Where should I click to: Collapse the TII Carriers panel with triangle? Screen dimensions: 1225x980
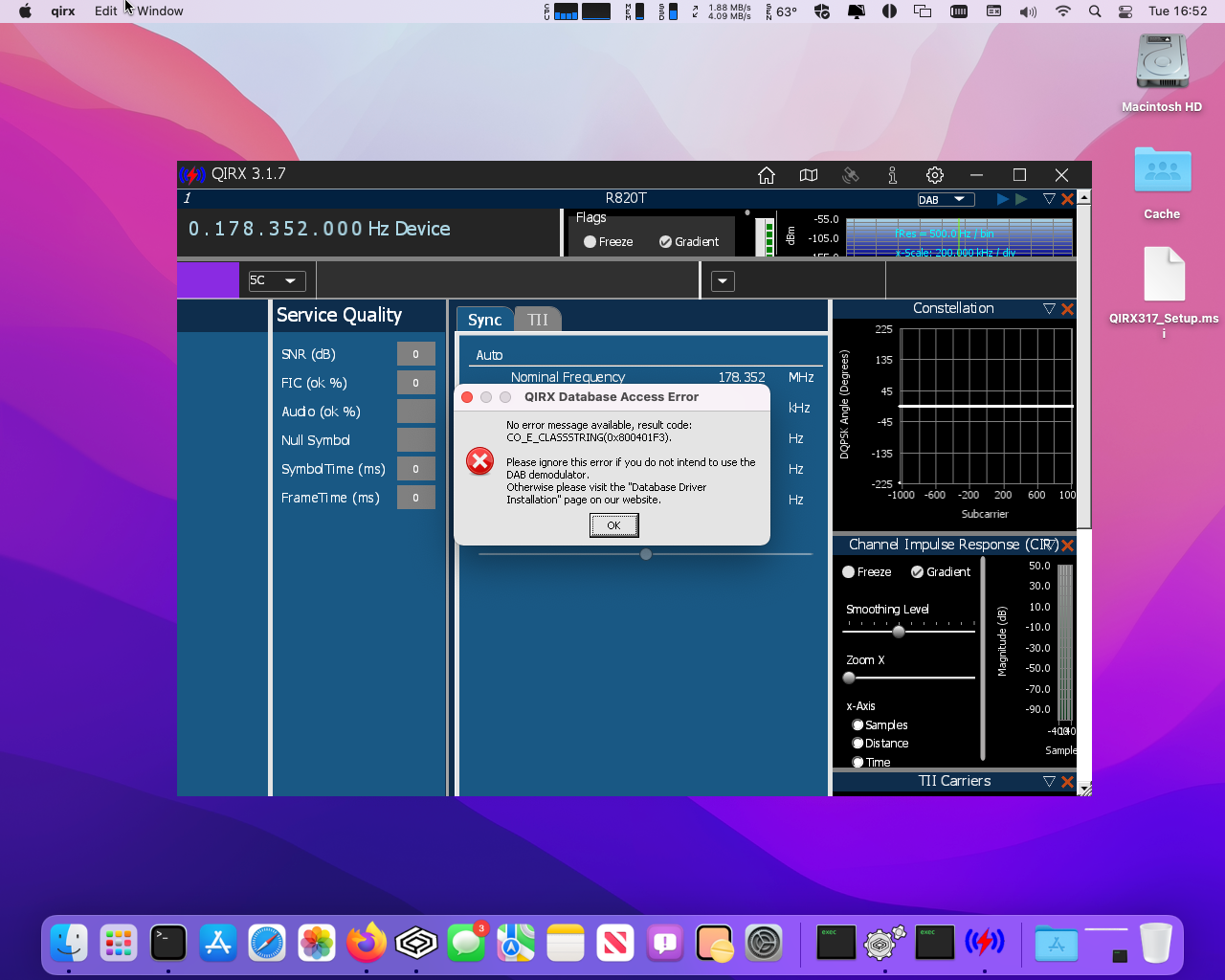click(x=1049, y=782)
